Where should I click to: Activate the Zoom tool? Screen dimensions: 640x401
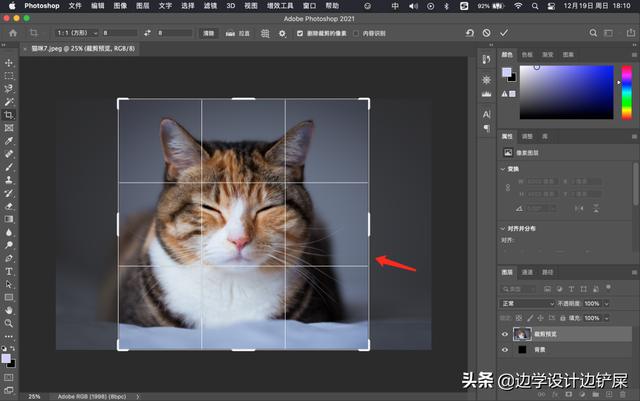tap(9, 323)
